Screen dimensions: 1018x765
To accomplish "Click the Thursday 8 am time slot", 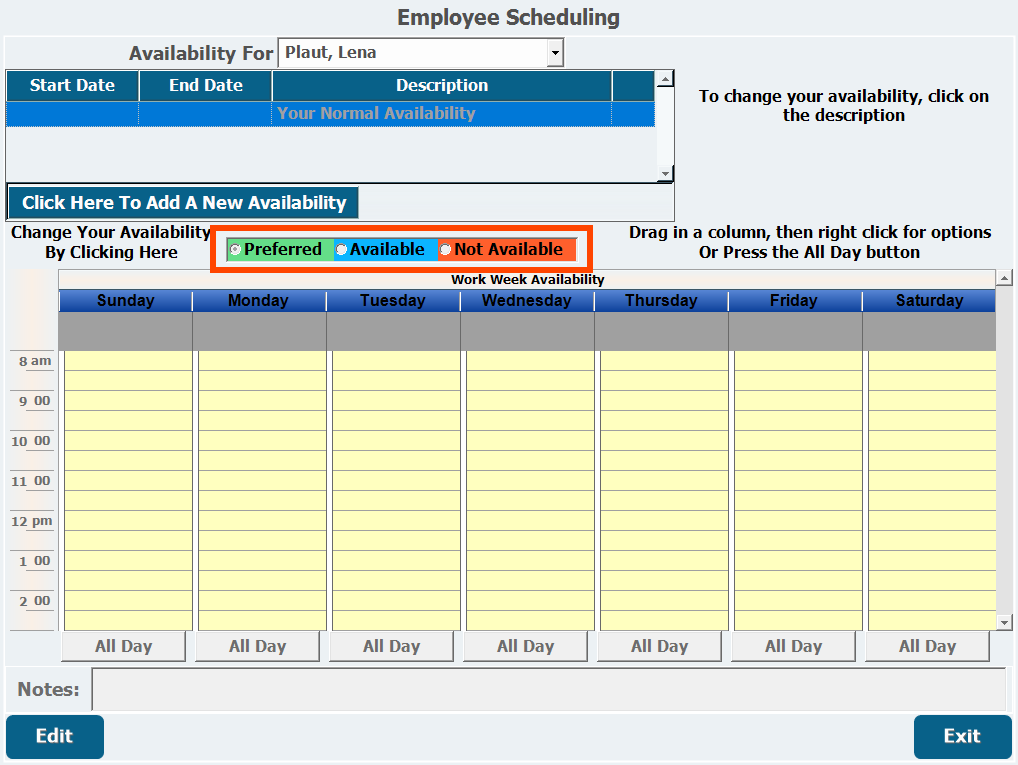I will [x=662, y=361].
